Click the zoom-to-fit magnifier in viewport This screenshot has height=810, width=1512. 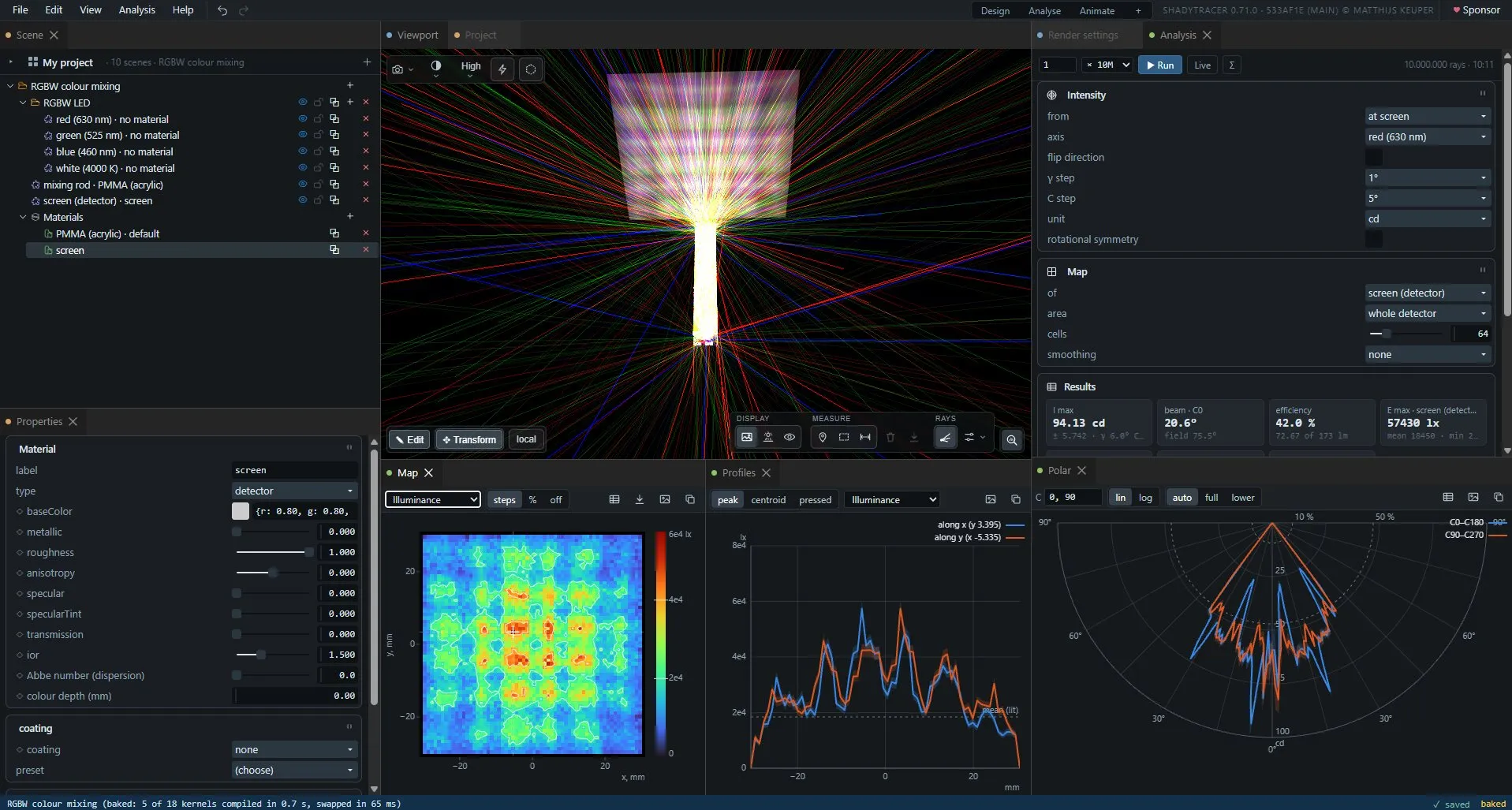pyautogui.click(x=1011, y=440)
